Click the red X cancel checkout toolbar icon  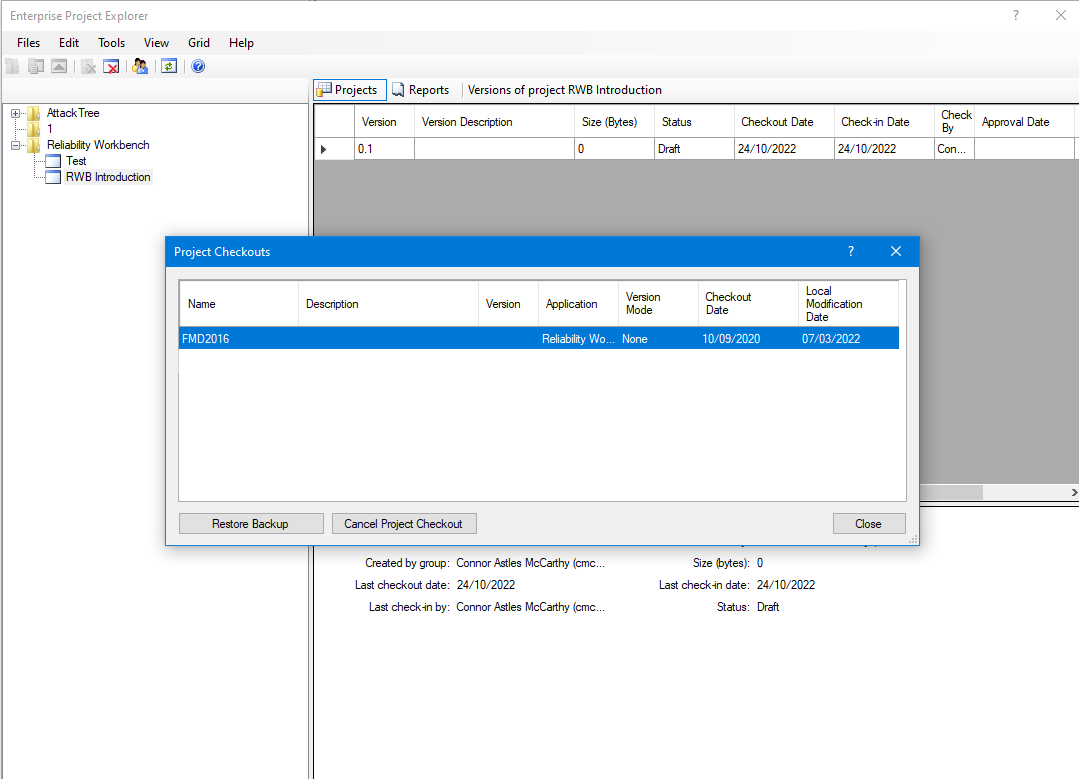[x=112, y=66]
